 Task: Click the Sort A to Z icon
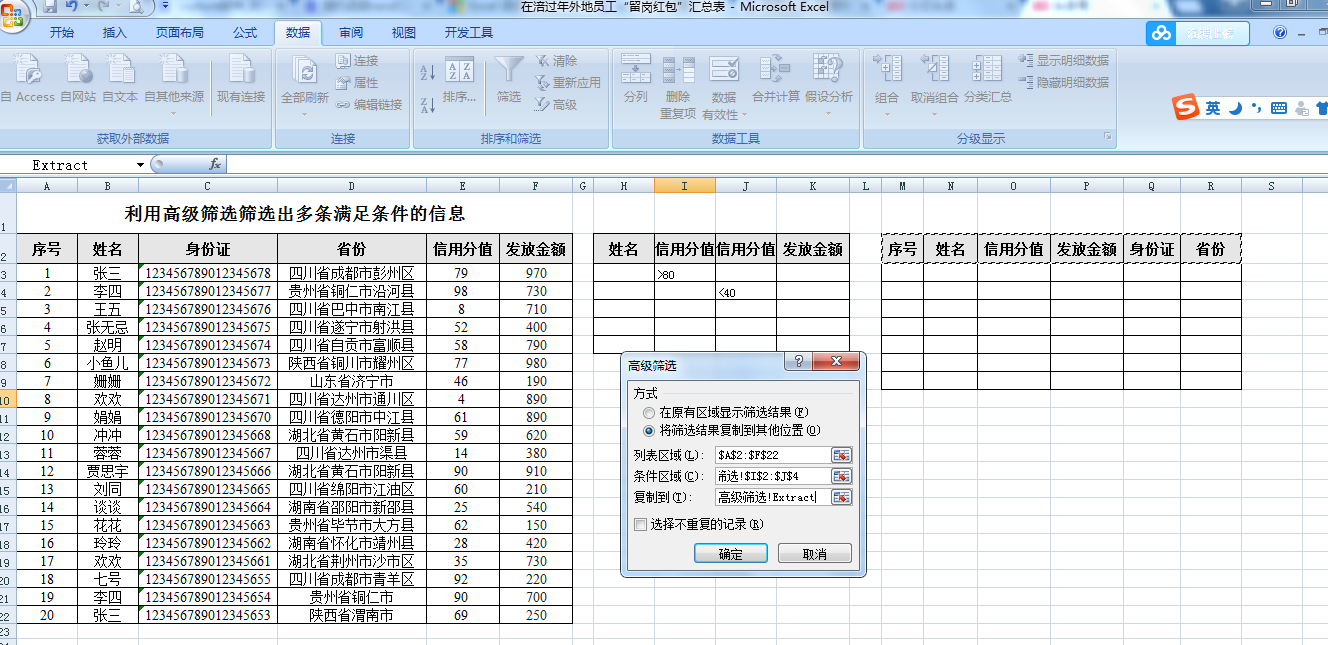click(x=427, y=72)
